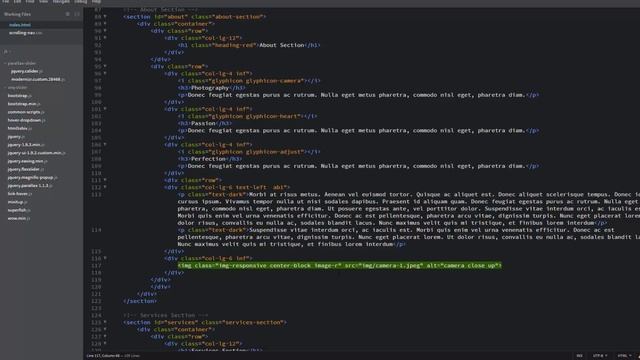This screenshot has width=640, height=360.
Task: Click the Services Section comment line
Action: click(x=165, y=315)
